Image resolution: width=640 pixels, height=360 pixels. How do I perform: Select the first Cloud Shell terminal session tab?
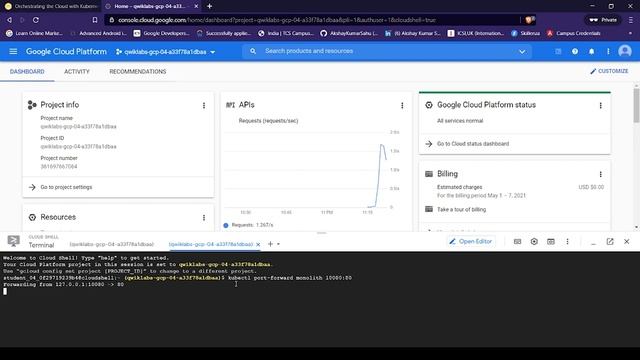point(111,244)
